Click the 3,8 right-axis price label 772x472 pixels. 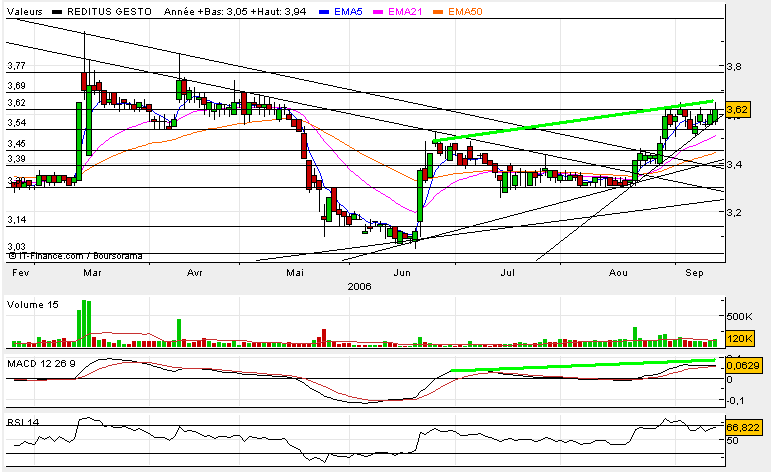[734, 66]
